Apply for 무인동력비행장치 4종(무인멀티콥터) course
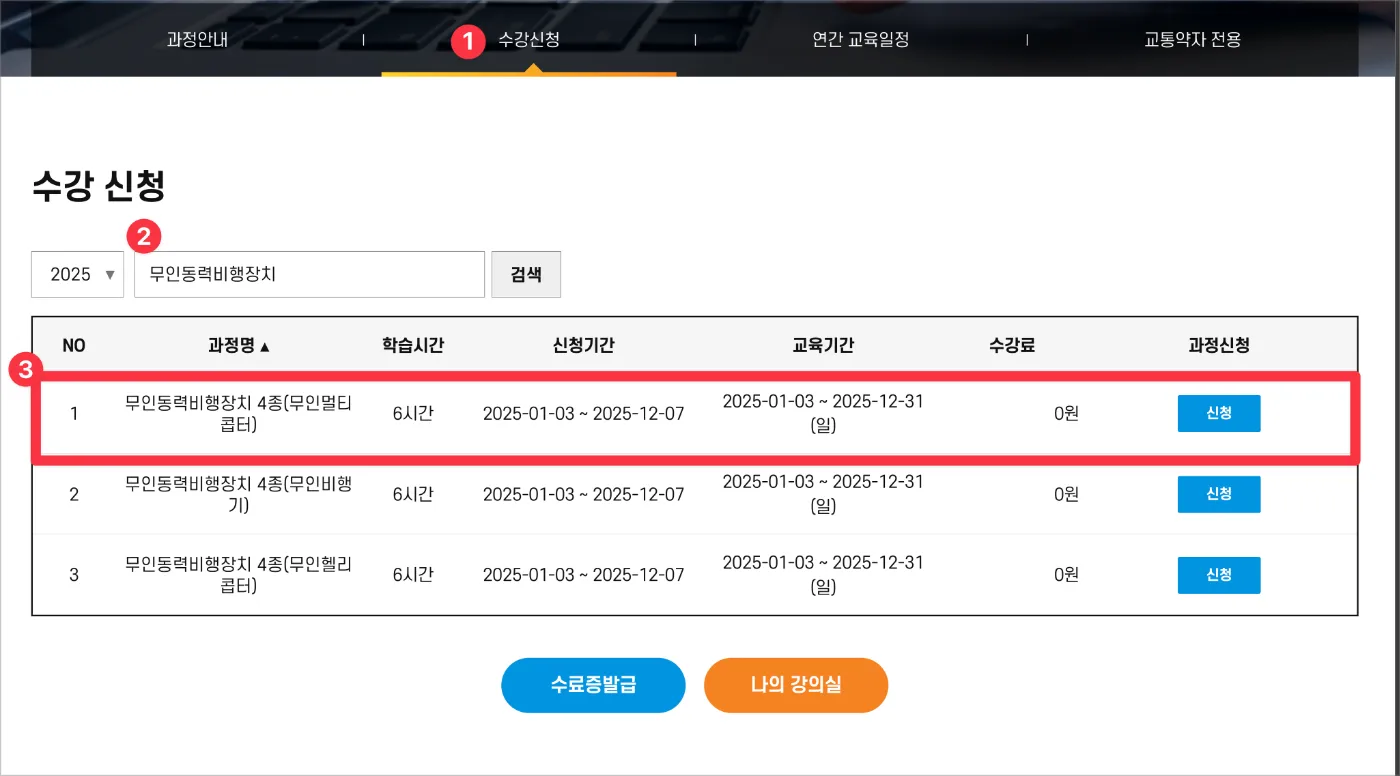The image size is (1400, 776). 1219,412
